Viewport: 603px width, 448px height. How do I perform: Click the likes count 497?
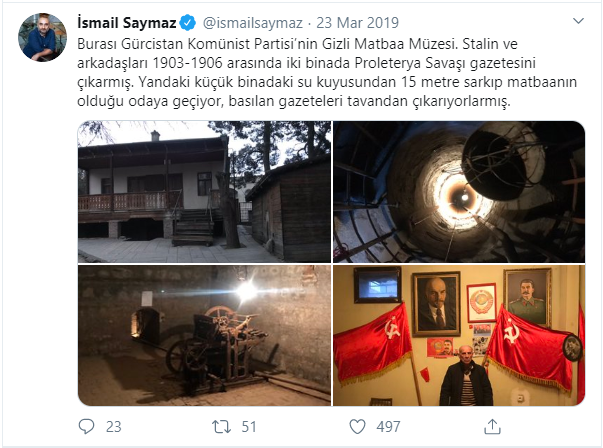pyautogui.click(x=388, y=427)
